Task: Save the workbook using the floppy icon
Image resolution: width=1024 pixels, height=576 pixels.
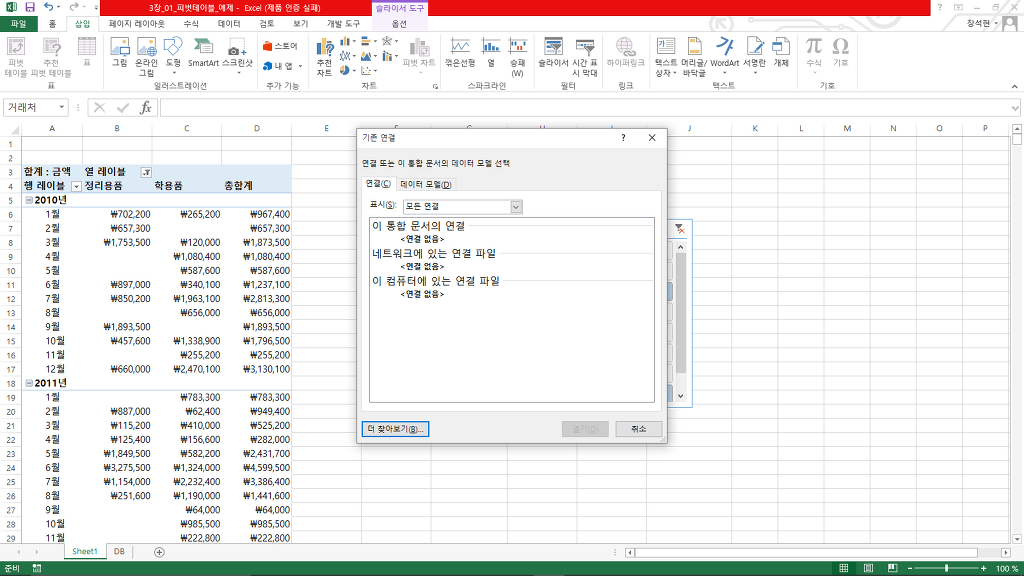Action: [29, 7]
